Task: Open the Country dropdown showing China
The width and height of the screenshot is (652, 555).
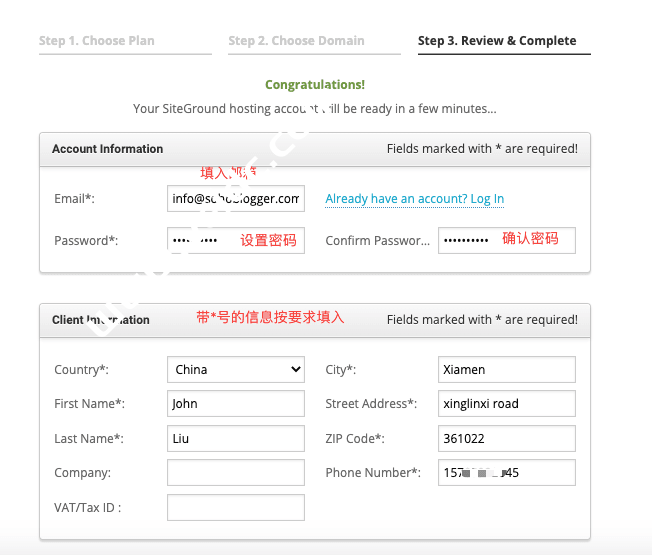Action: (x=235, y=370)
